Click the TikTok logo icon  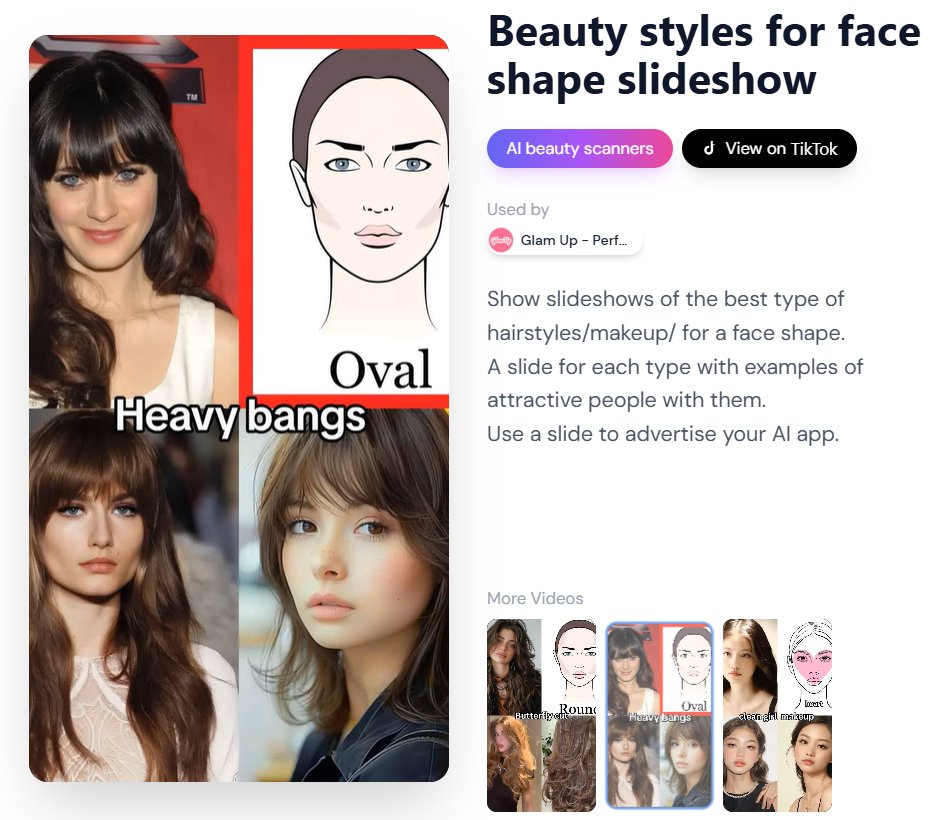pos(710,148)
